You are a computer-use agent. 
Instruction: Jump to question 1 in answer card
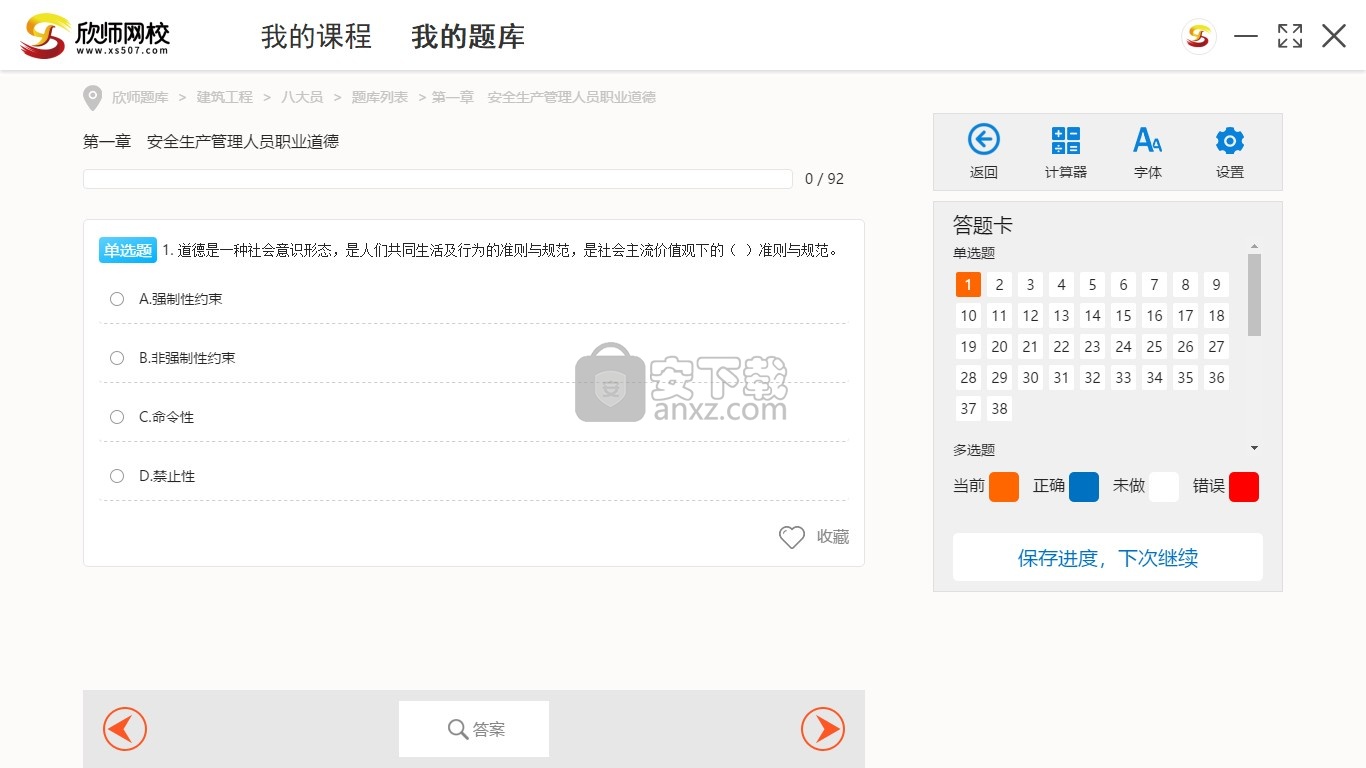click(968, 285)
